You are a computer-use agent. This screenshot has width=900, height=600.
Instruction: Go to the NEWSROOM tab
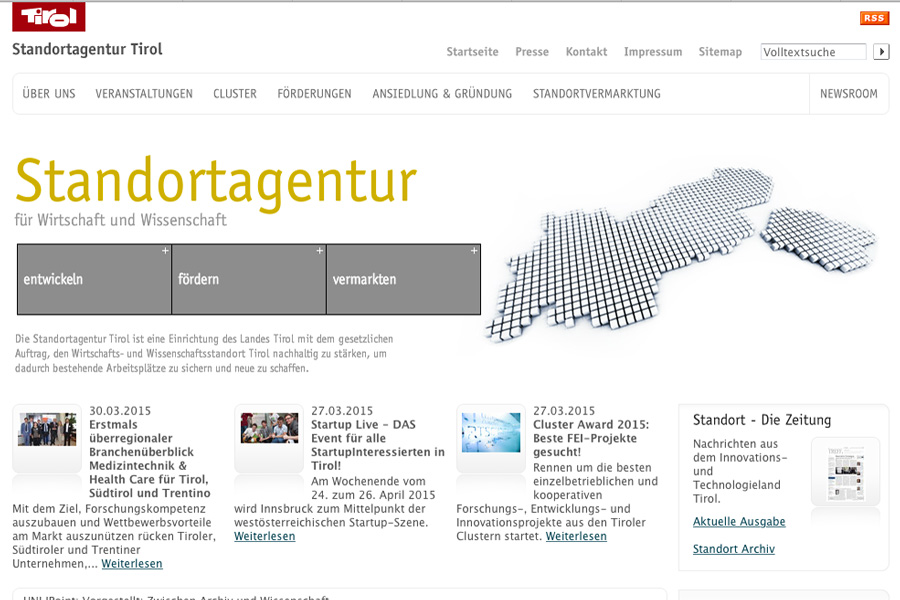coord(848,94)
